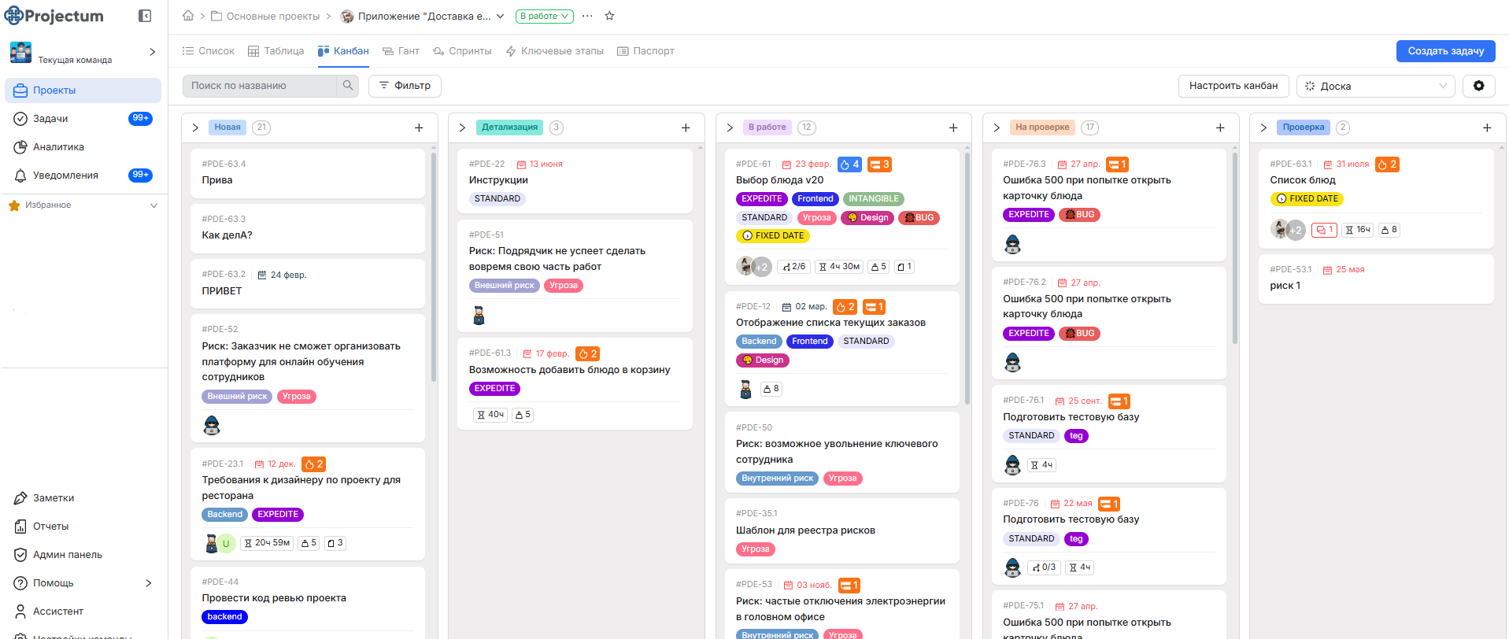Screen dimensions: 1509x639
Task: Open the three-dot project menu
Action: pos(587,16)
